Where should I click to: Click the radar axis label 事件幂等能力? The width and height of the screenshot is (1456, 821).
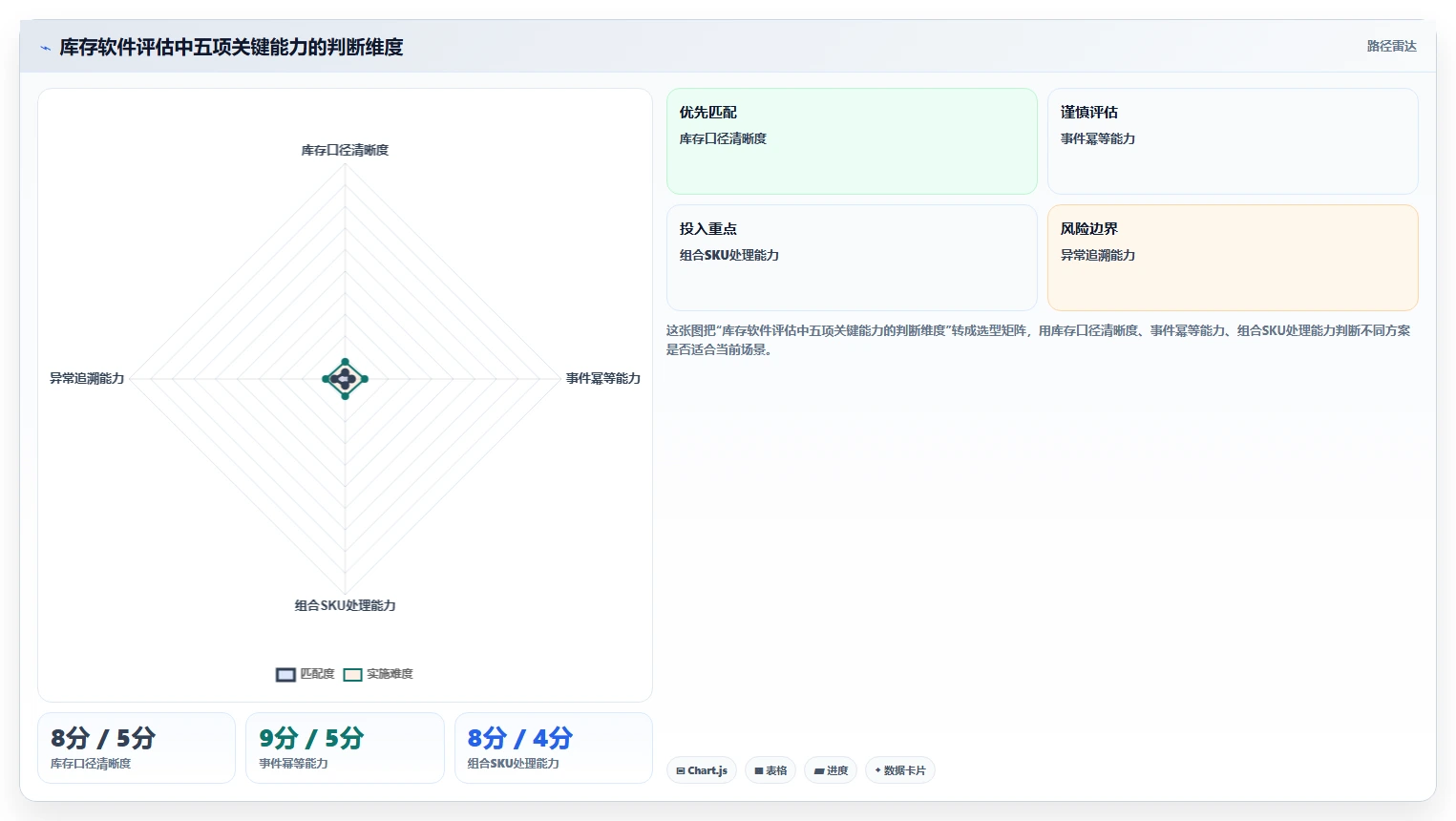603,379
